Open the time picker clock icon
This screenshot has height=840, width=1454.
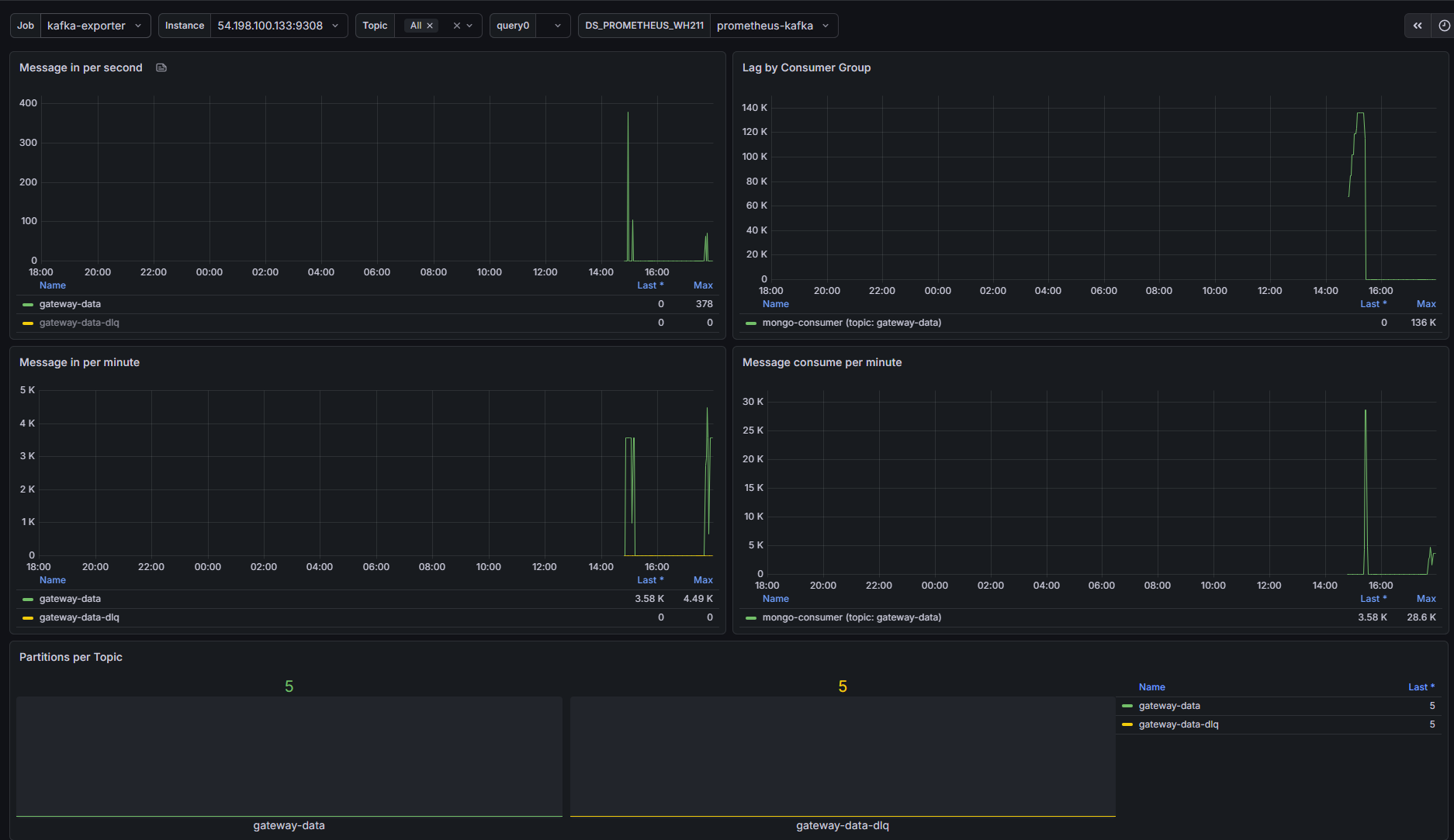(1444, 26)
